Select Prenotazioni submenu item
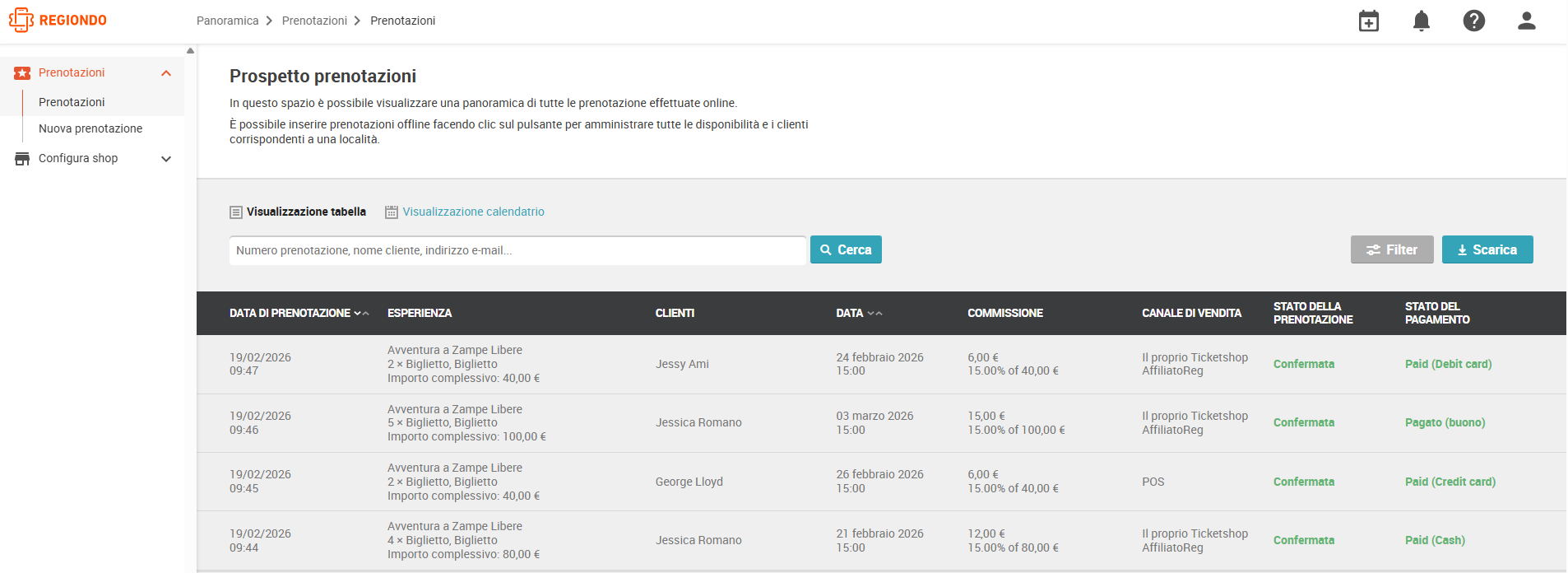 coord(72,102)
